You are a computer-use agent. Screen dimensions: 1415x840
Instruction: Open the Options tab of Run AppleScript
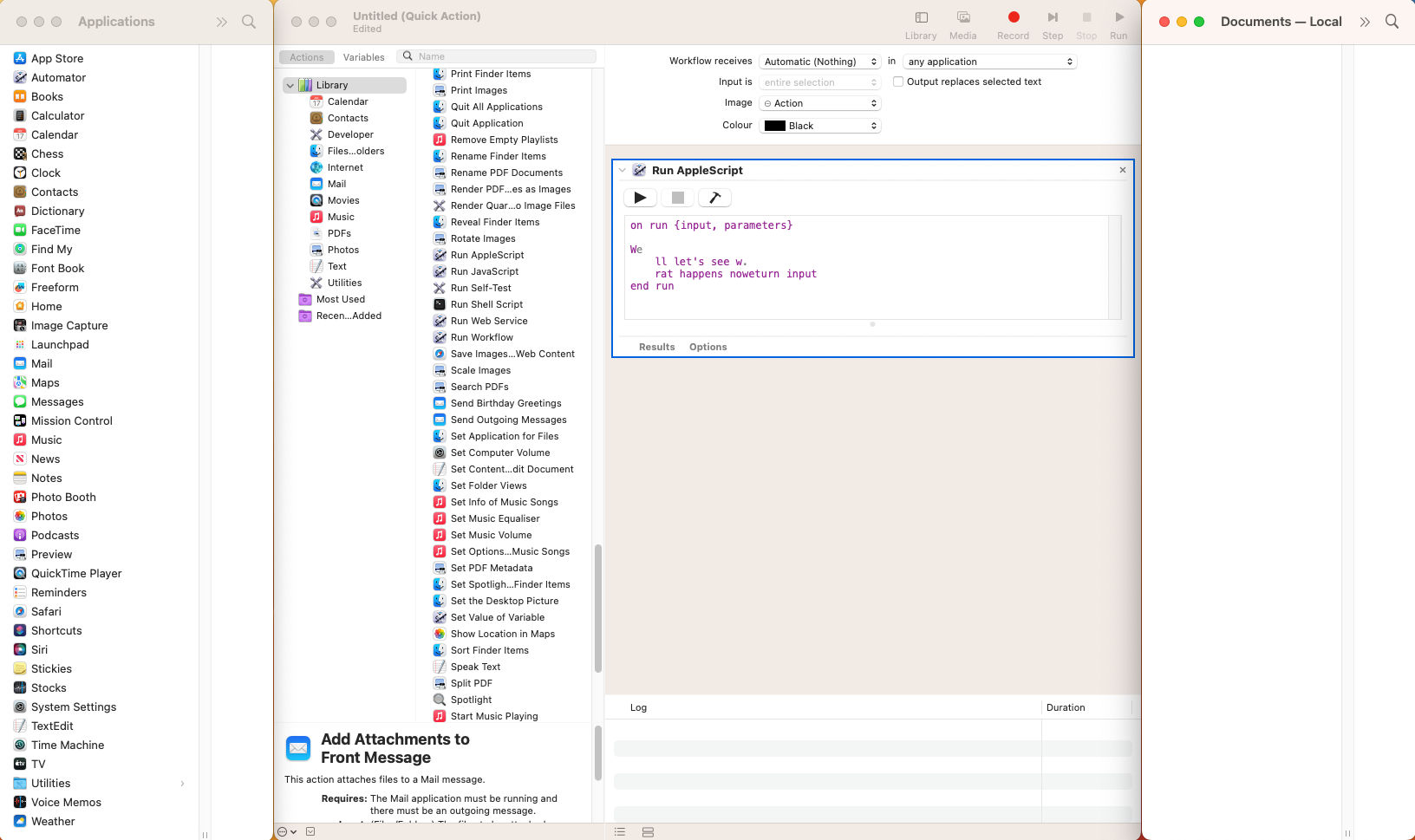(707, 347)
